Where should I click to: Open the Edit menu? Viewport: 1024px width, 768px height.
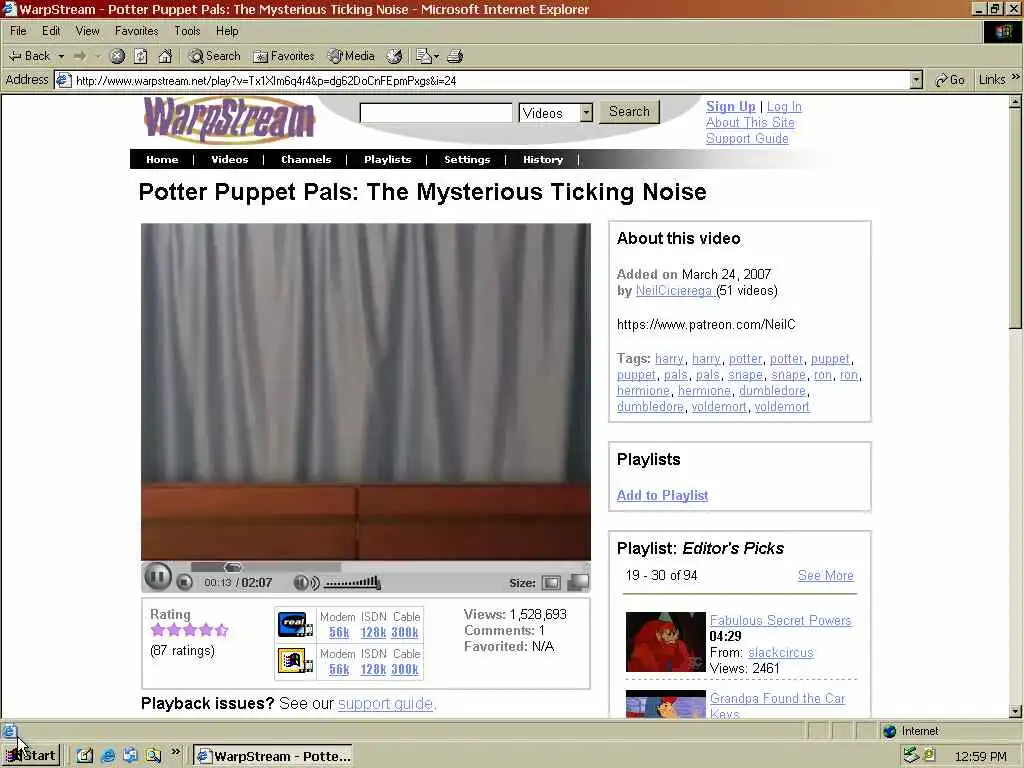coord(51,31)
